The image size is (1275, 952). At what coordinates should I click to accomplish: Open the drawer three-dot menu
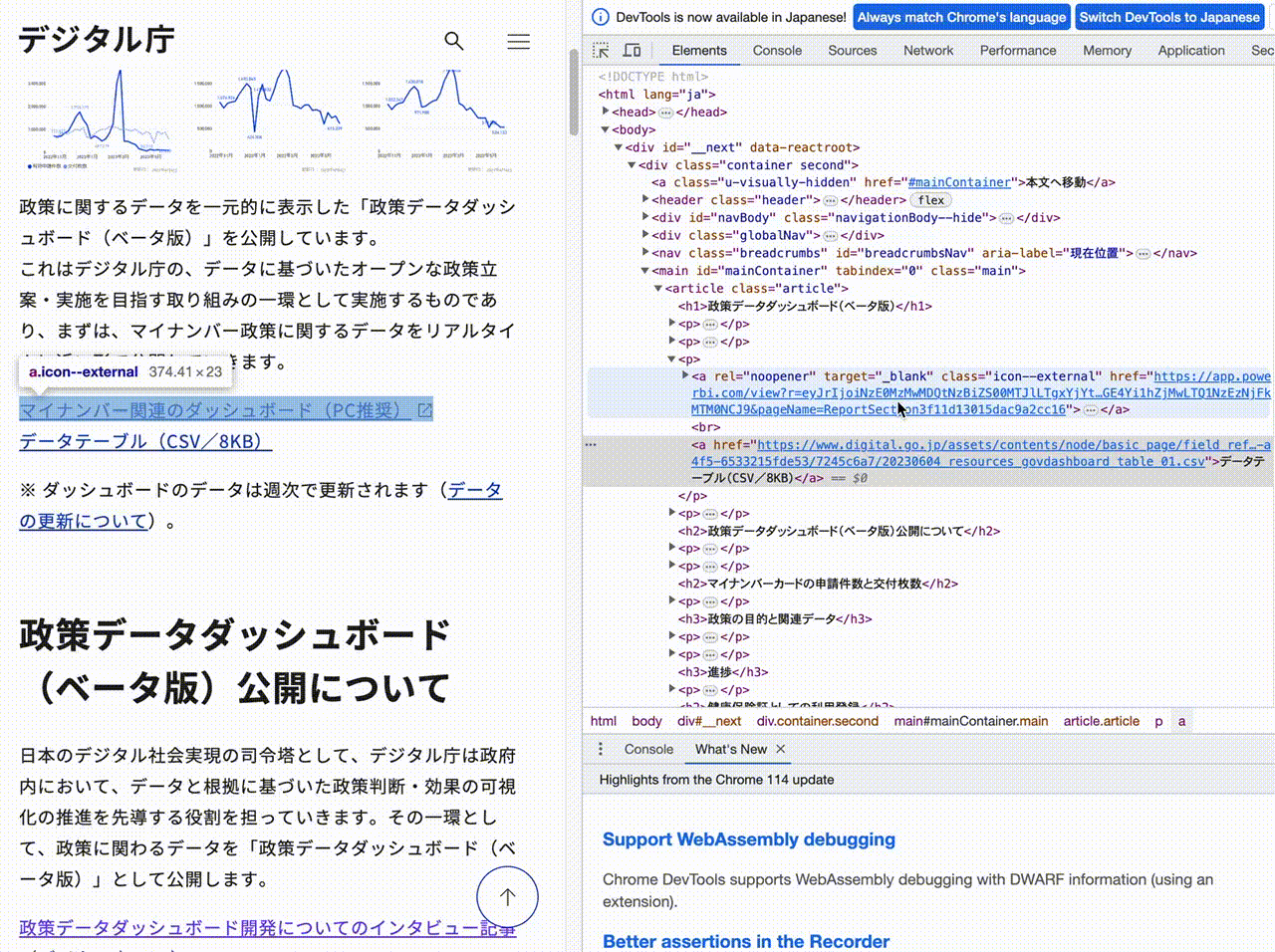pyautogui.click(x=601, y=749)
